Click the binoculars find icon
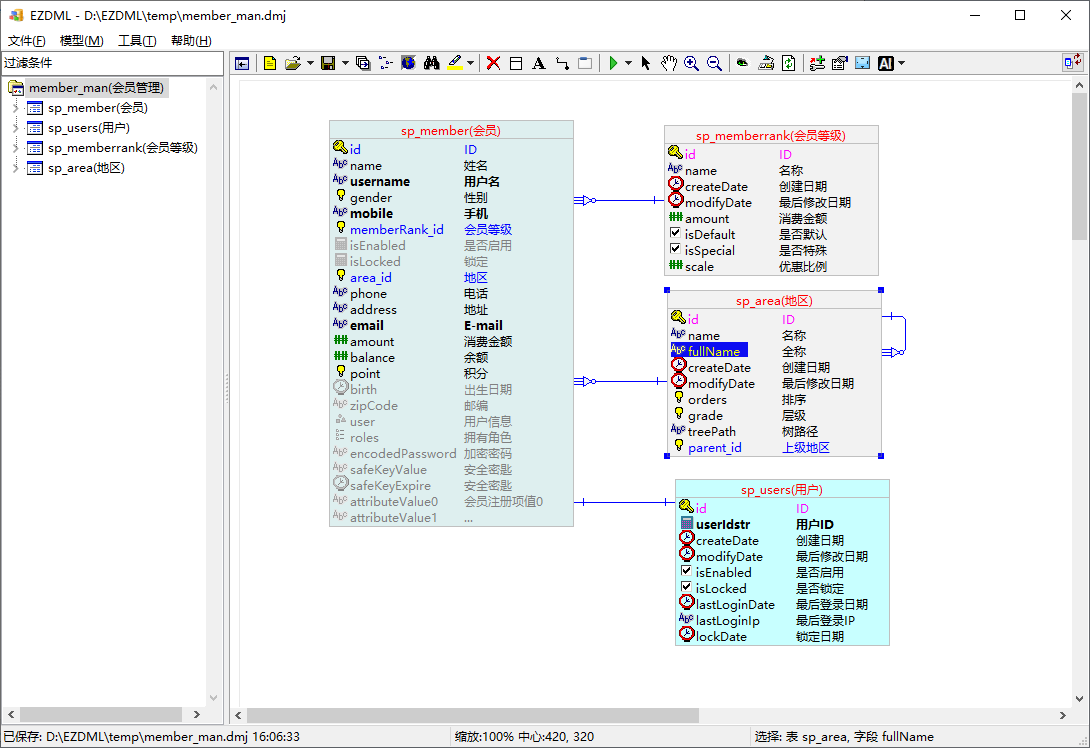 (432, 63)
